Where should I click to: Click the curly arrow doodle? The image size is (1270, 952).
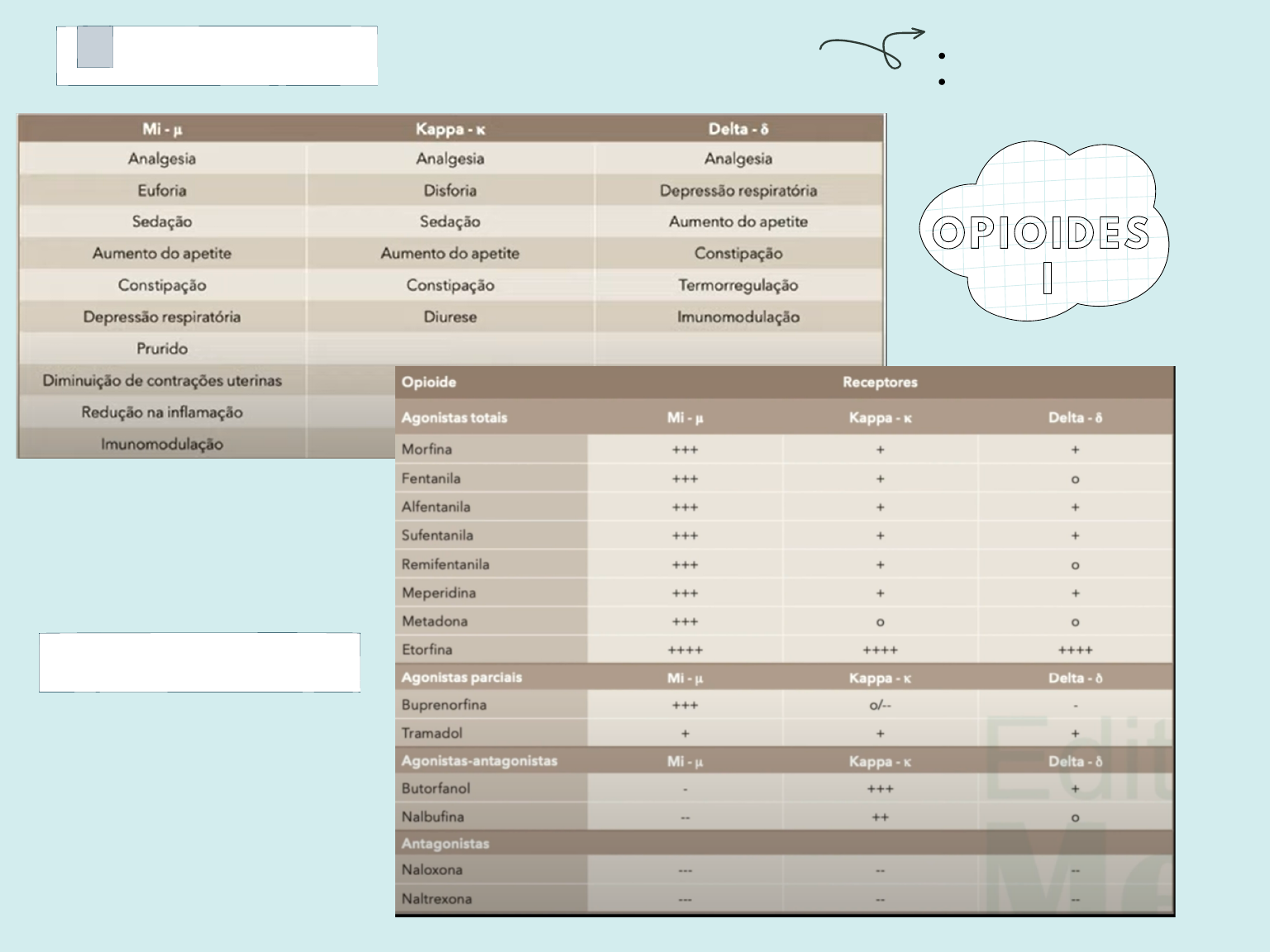[873, 48]
